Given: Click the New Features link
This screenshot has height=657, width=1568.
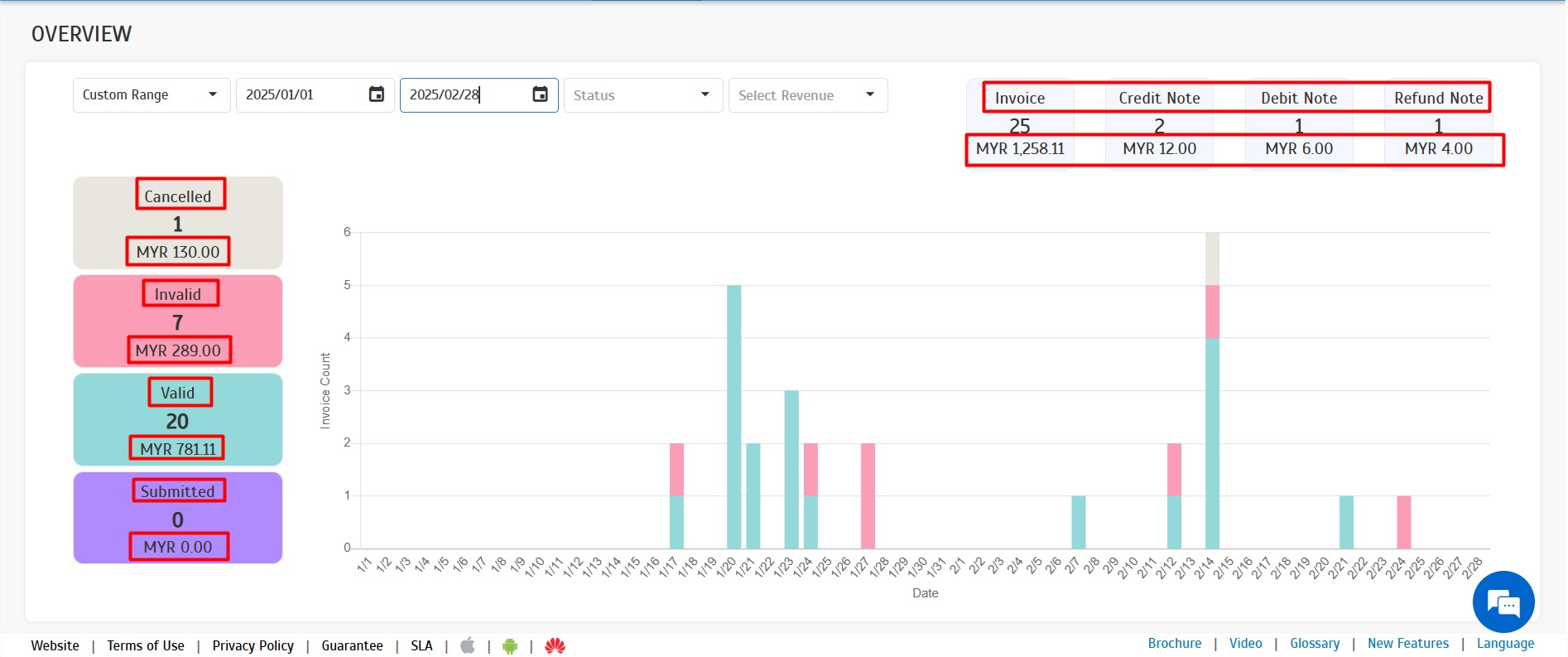Looking at the screenshot, I should point(1407,644).
